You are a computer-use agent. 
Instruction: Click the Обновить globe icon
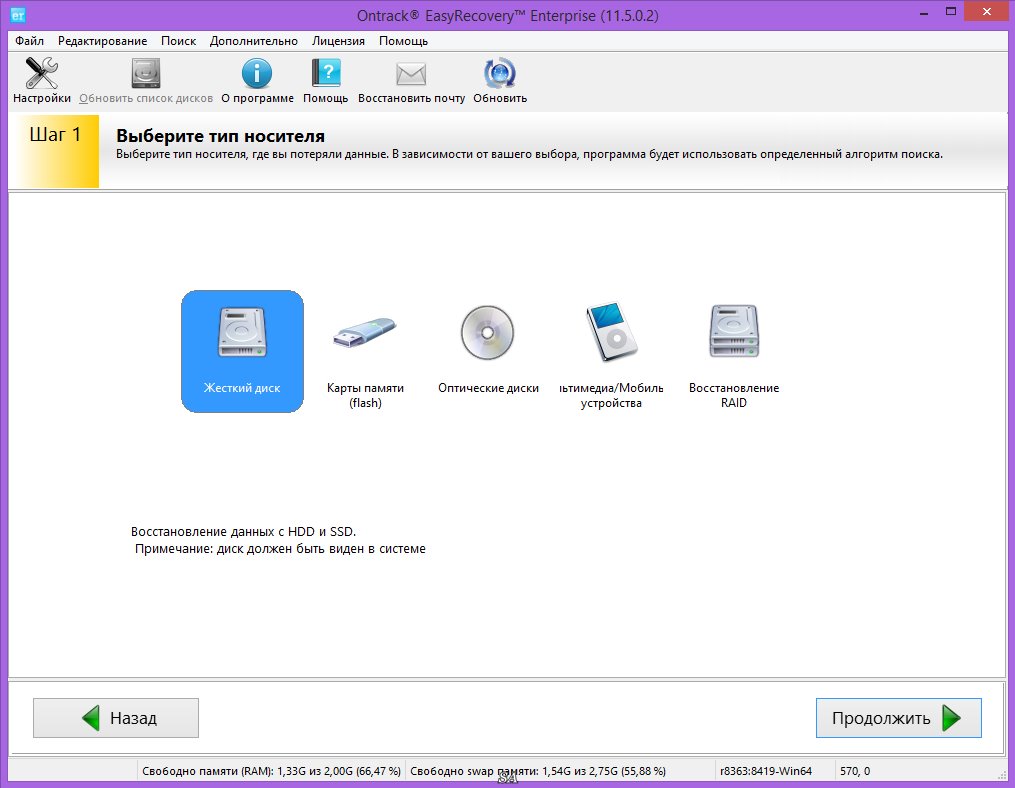499,75
